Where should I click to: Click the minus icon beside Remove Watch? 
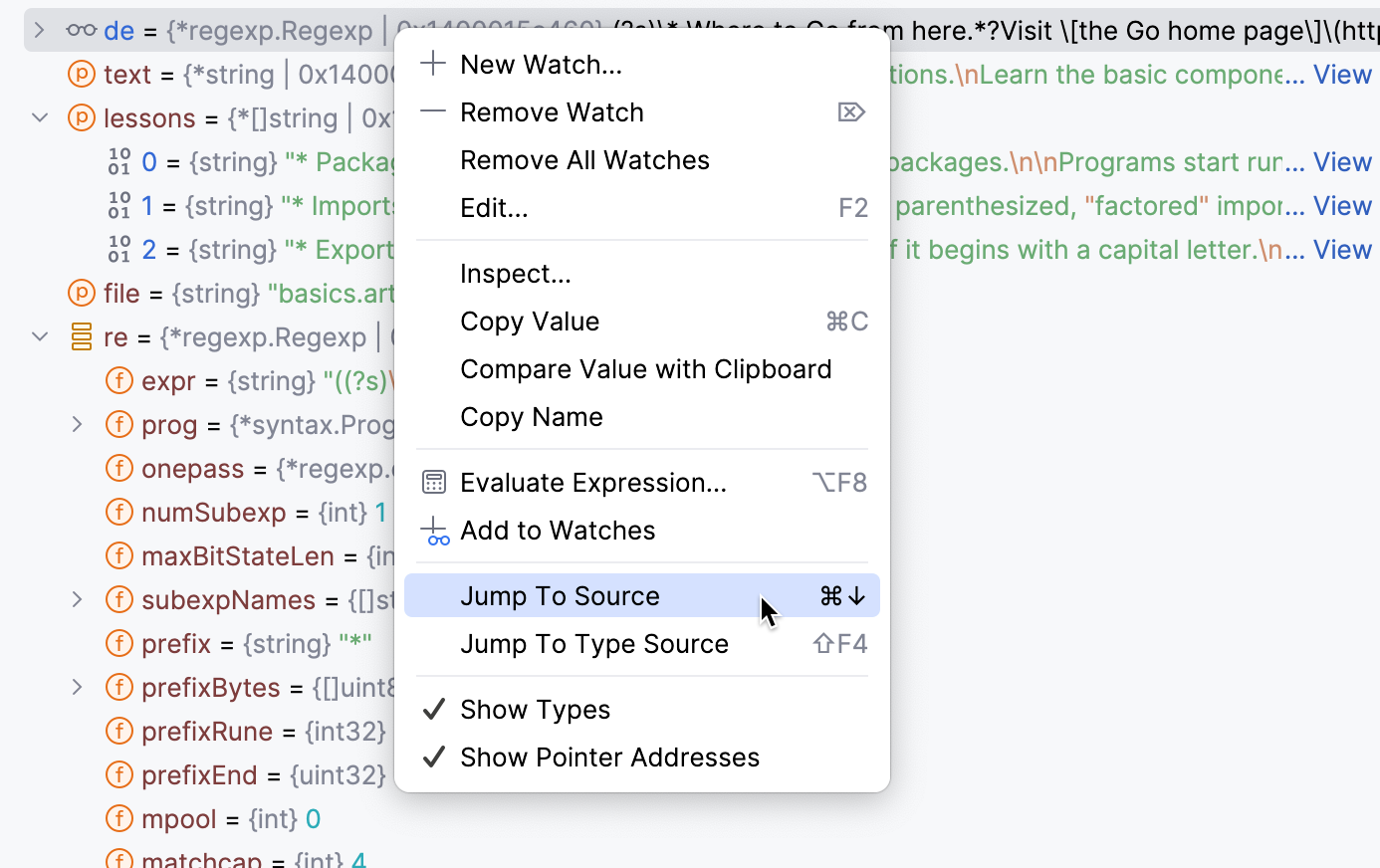pos(432,111)
